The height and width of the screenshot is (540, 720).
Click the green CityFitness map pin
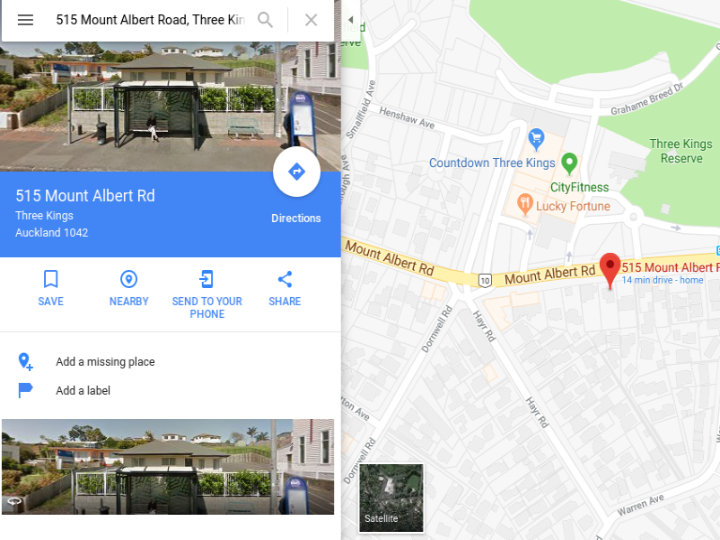coord(569,164)
